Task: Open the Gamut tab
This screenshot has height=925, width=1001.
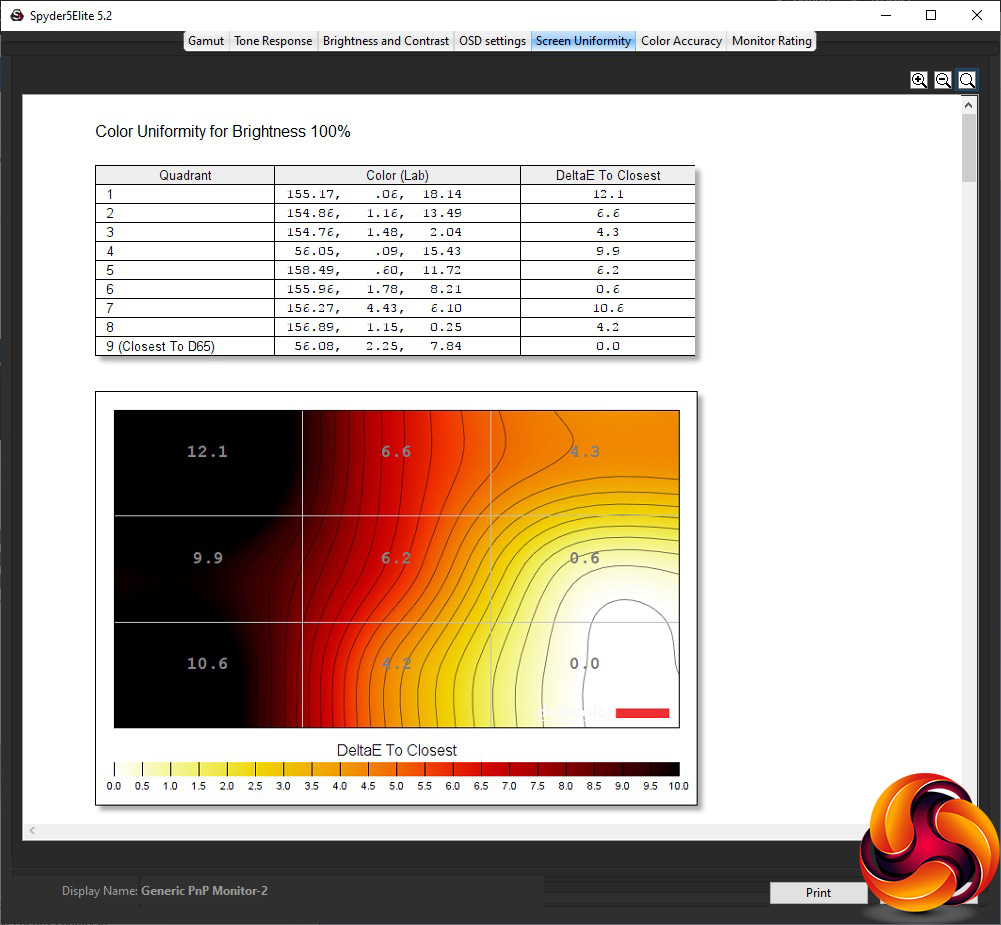Action: (206, 41)
